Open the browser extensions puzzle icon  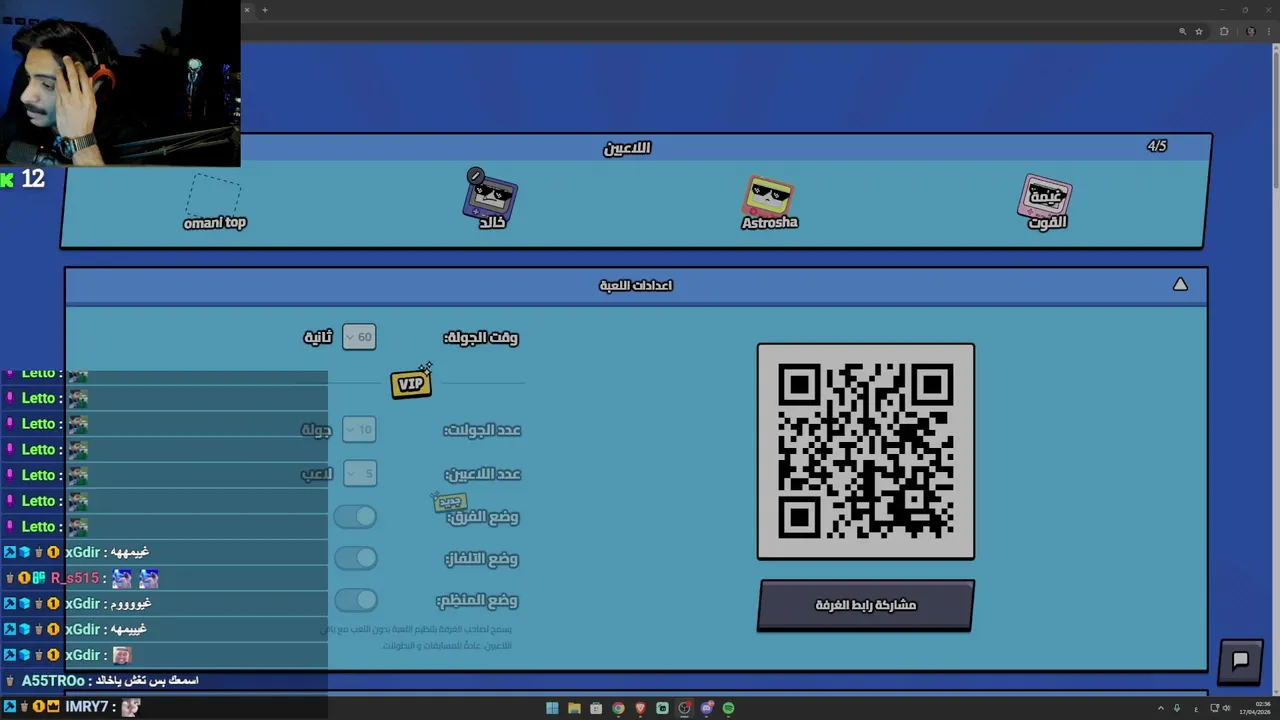1224,31
